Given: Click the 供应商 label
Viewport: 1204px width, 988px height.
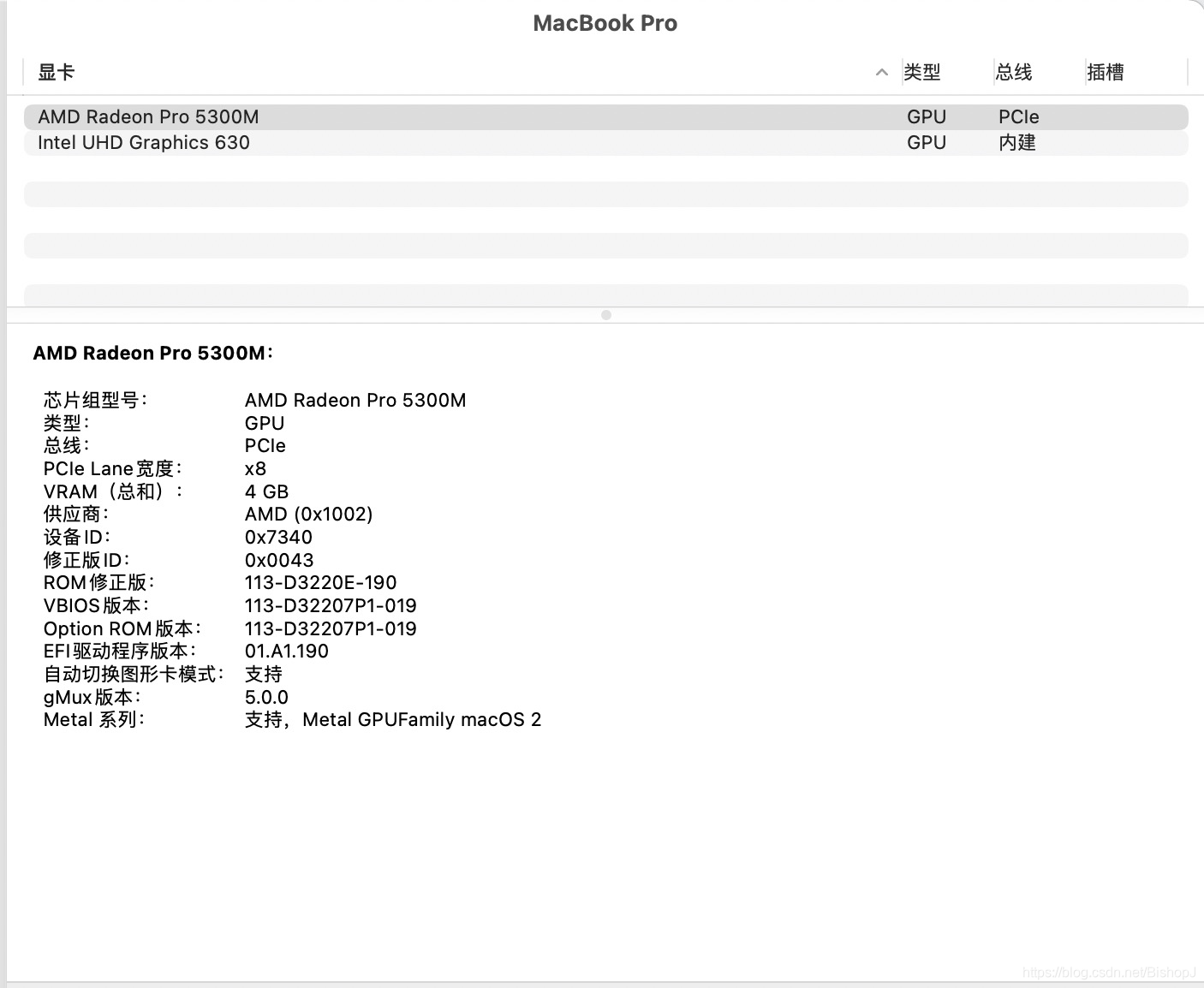Looking at the screenshot, I should click(76, 515).
